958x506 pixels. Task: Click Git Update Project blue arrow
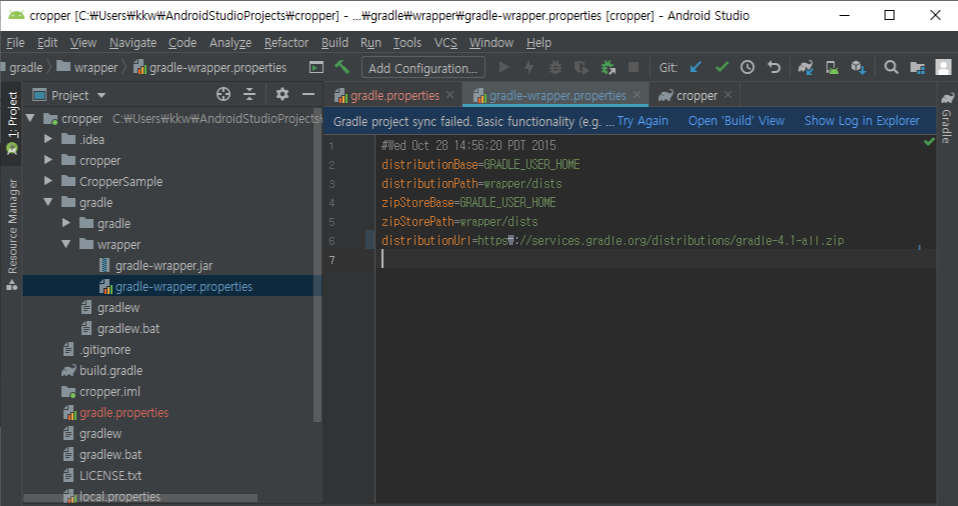pyautogui.click(x=695, y=67)
